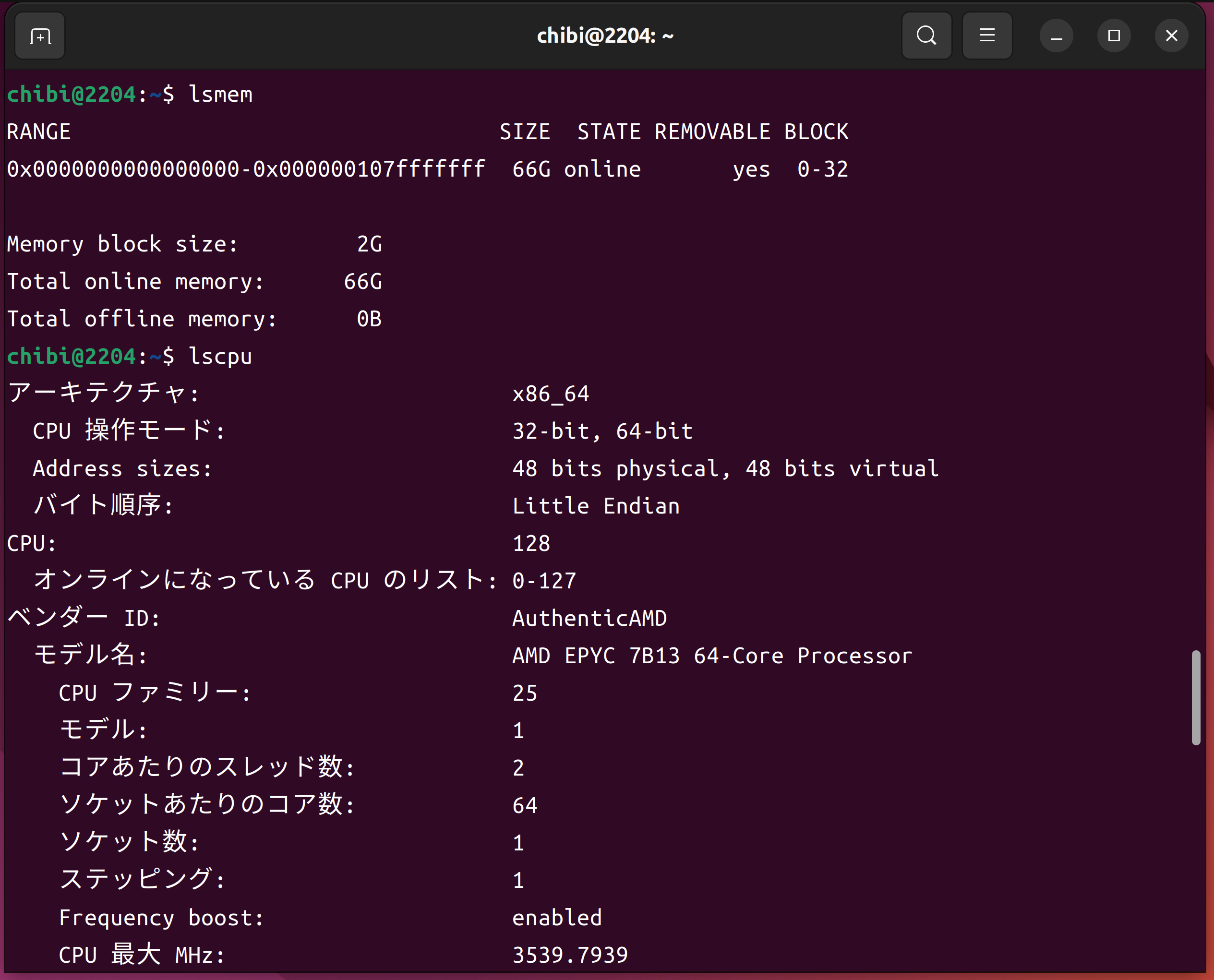Click the 3539.7939 max MHz value
The width and height of the screenshot is (1214, 980).
coord(570,955)
